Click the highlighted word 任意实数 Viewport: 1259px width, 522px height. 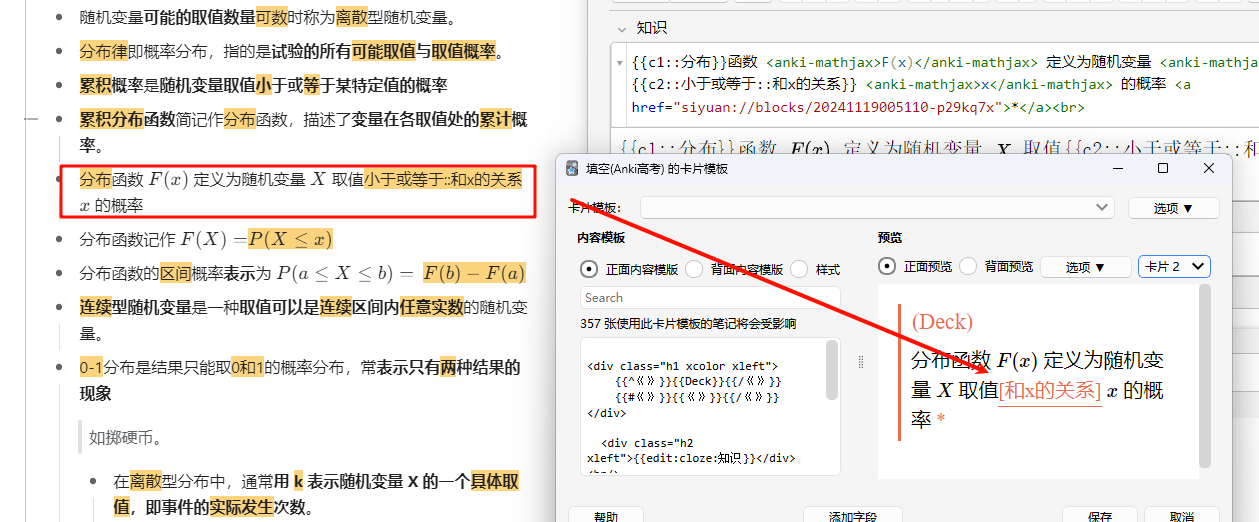click(432, 309)
